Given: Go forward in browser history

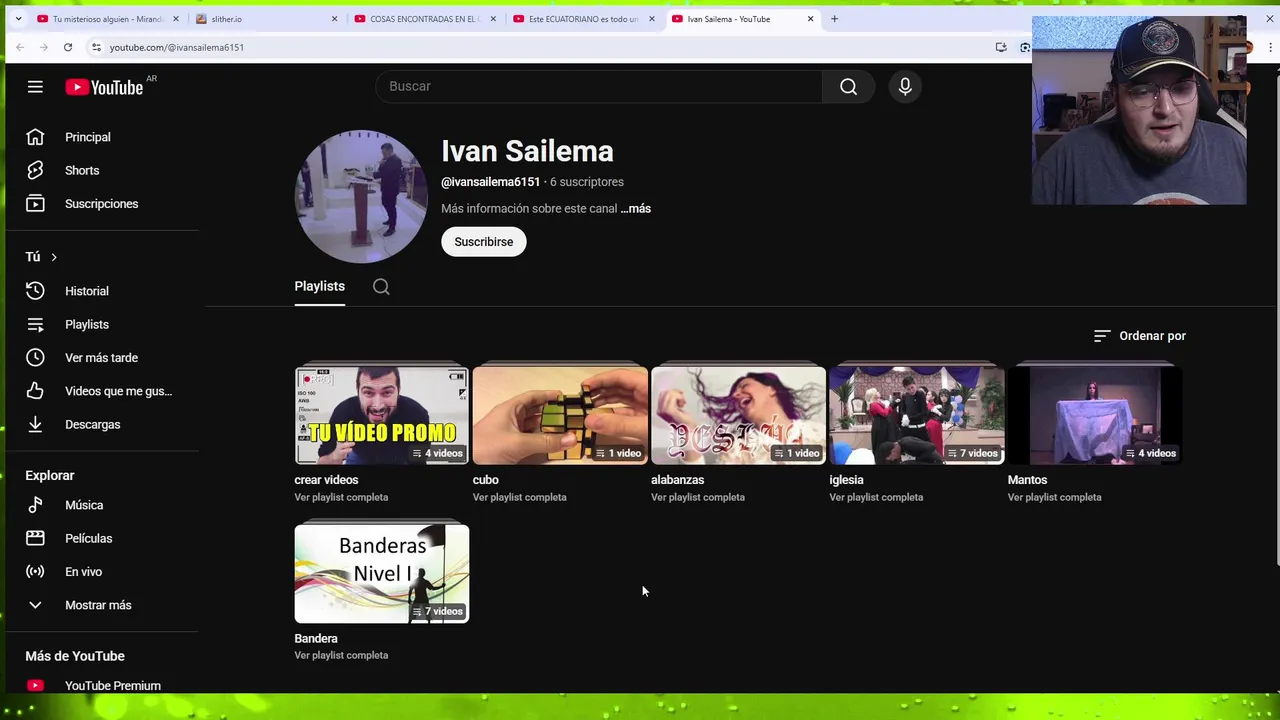Looking at the screenshot, I should pyautogui.click(x=44, y=47).
